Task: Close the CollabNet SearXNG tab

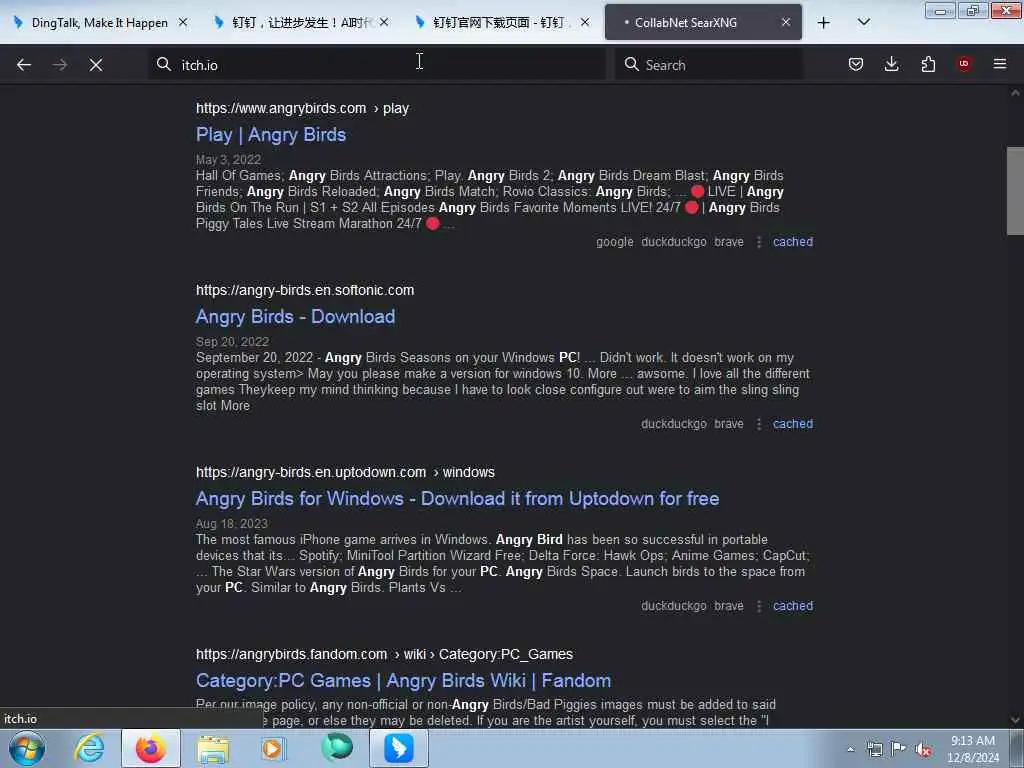Action: (786, 22)
